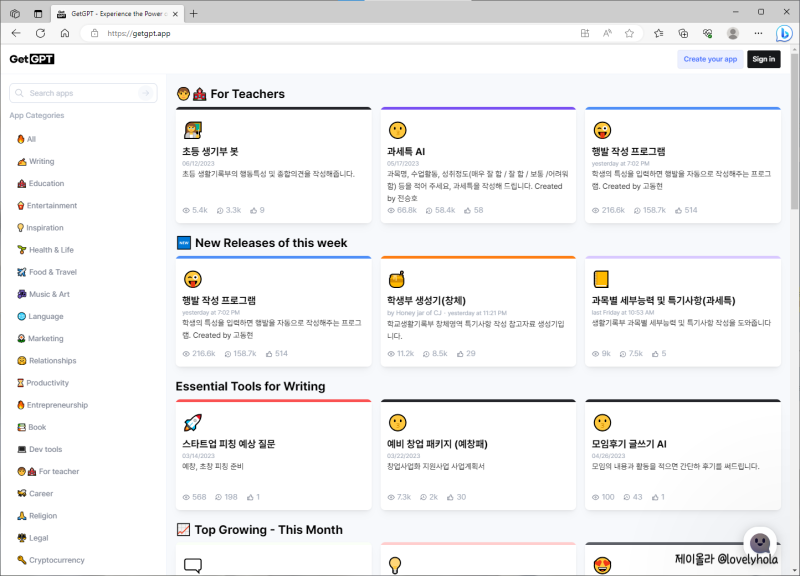Viewport: 800px width, 576px height.
Task: Open 행발 작성 프로그램 in For Teachers
Action: click(x=628, y=152)
